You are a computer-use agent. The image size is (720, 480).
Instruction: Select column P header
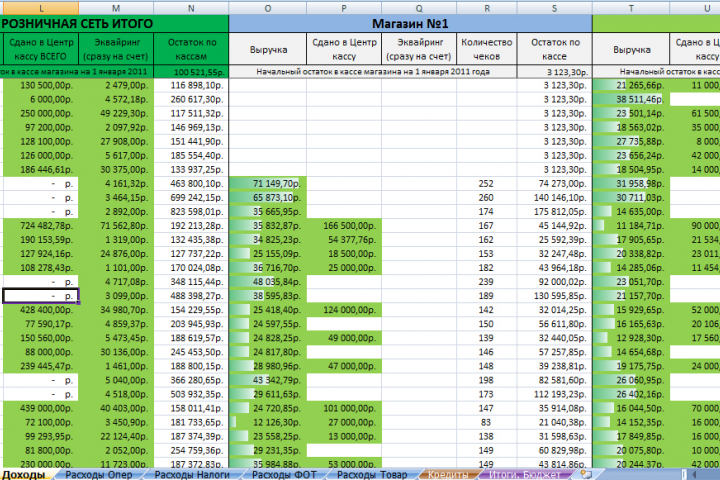tap(344, 8)
